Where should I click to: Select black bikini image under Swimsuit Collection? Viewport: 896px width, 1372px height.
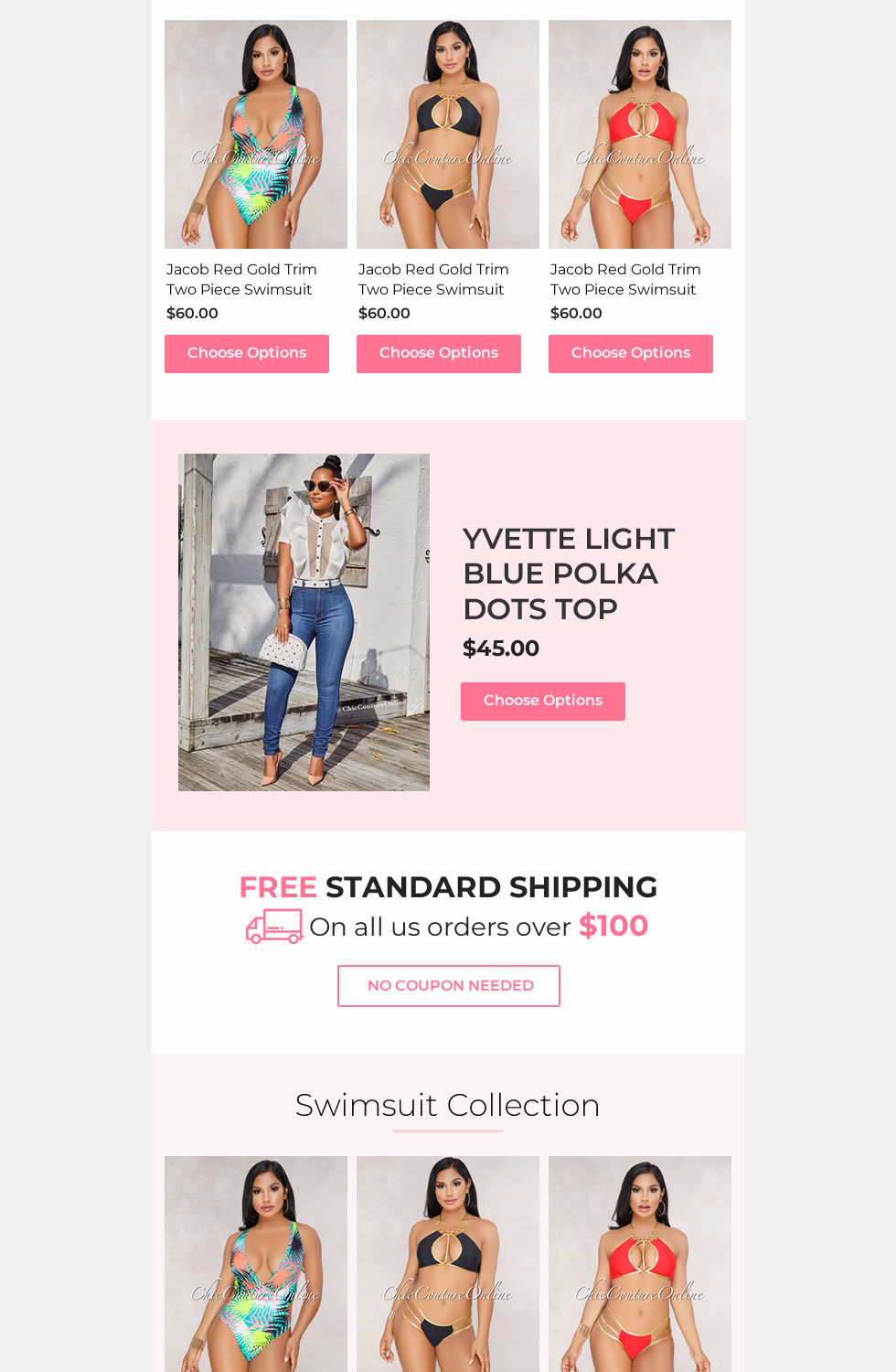448,1264
